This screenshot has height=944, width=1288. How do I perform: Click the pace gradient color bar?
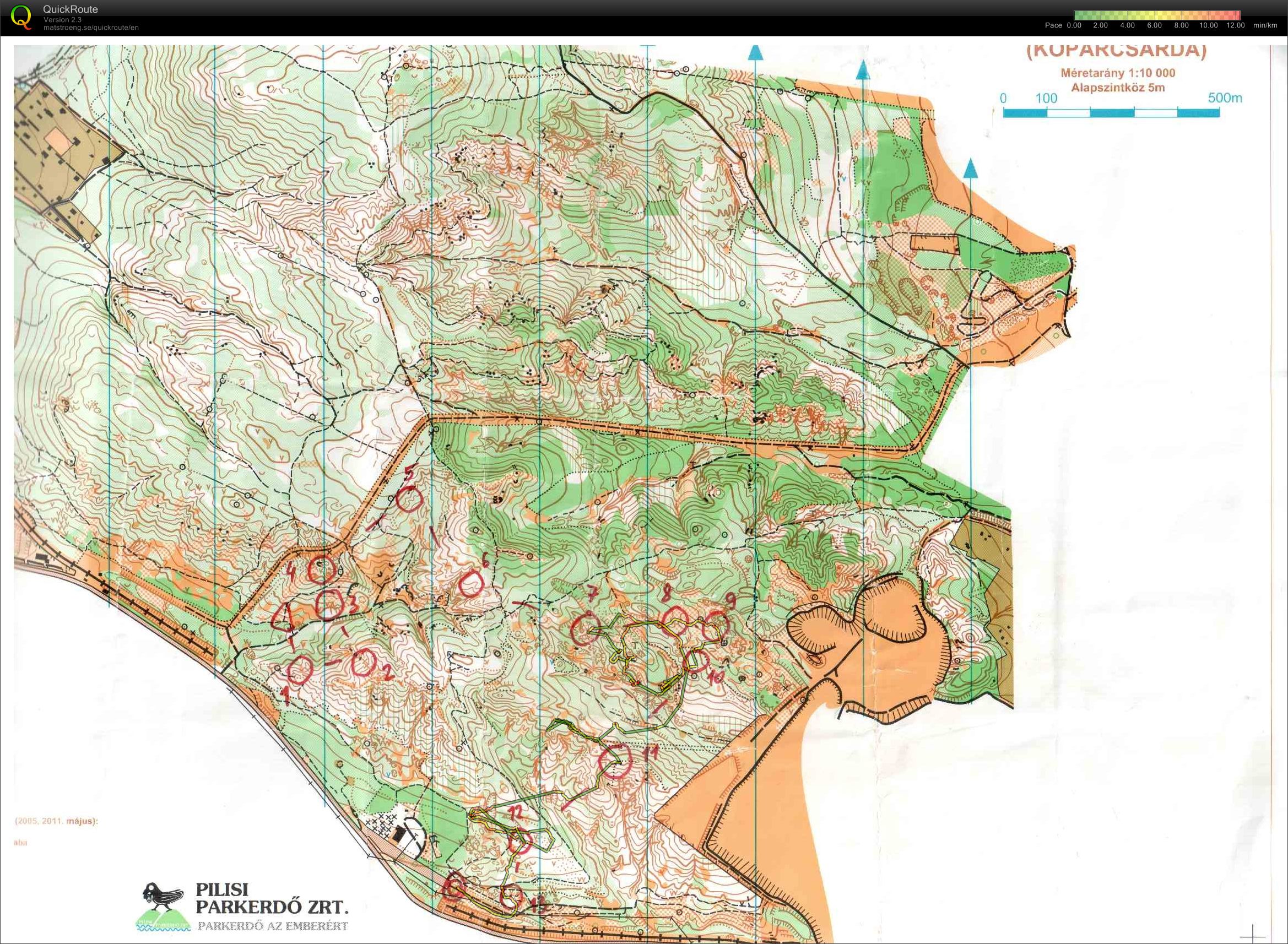(x=1157, y=15)
